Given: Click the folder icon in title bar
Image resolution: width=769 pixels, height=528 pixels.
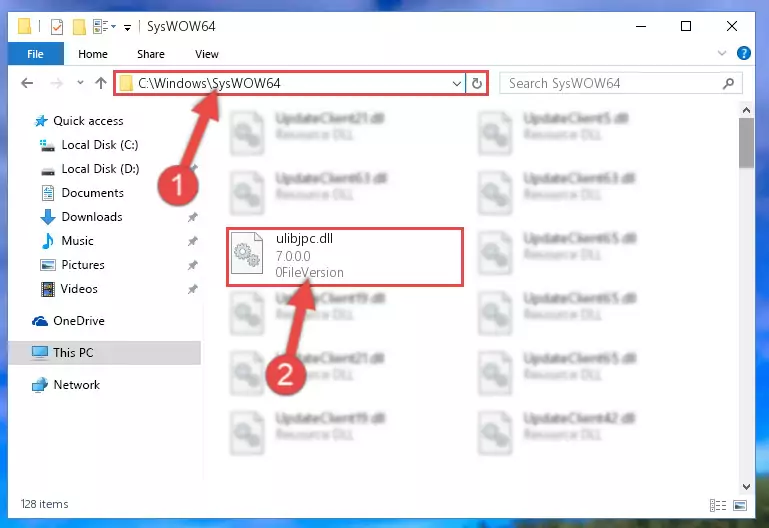Looking at the screenshot, I should tap(24, 26).
